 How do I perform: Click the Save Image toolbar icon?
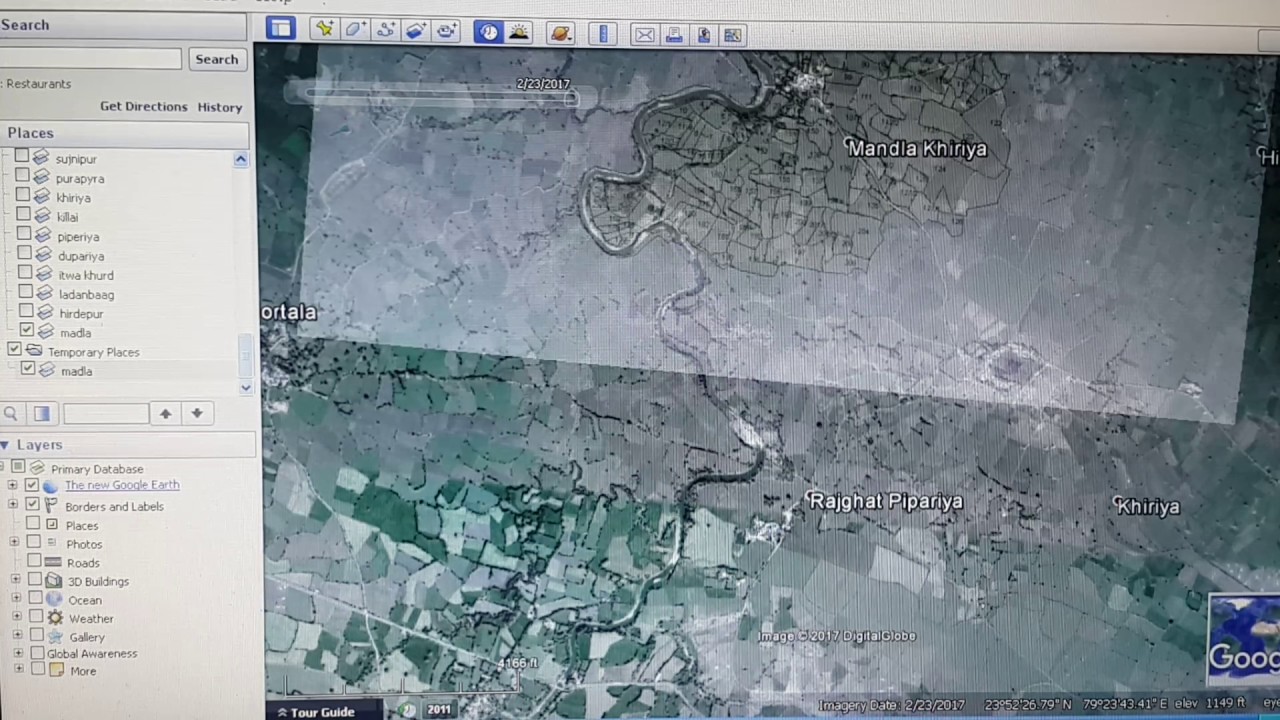click(704, 35)
